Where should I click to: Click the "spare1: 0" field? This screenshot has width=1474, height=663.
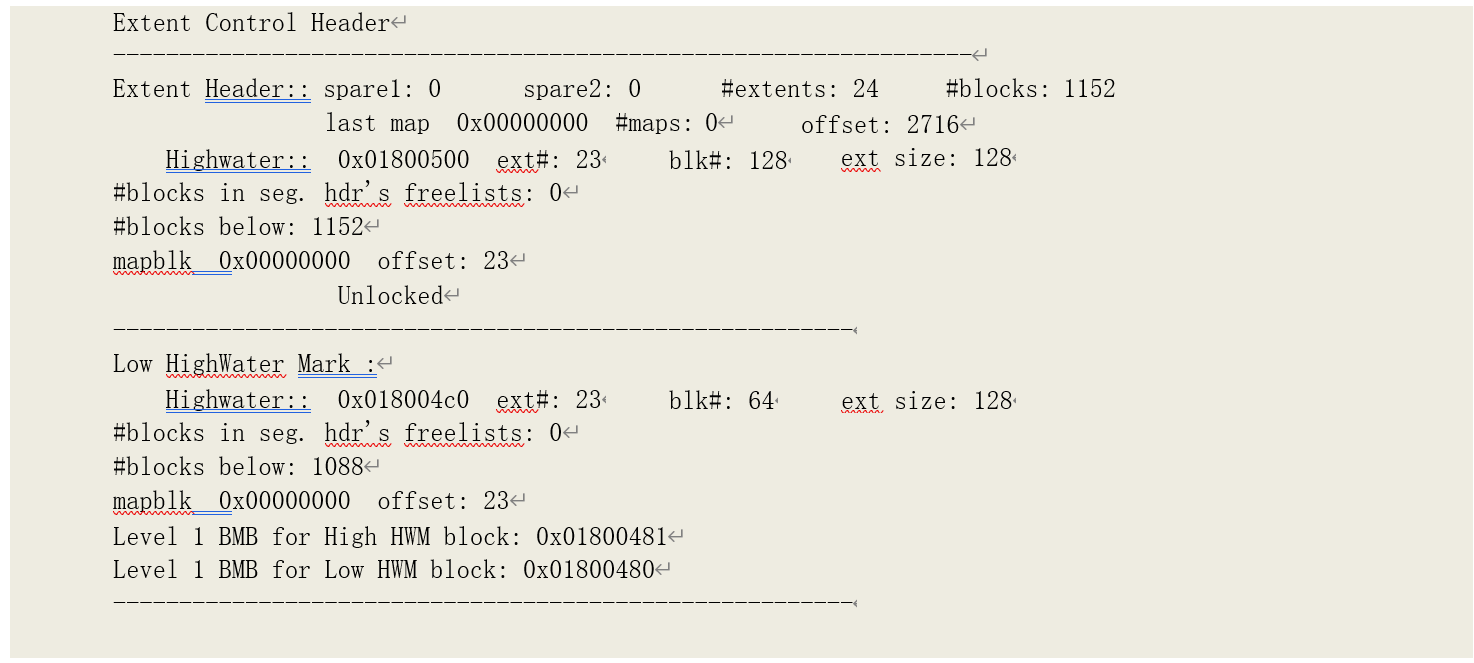382,90
